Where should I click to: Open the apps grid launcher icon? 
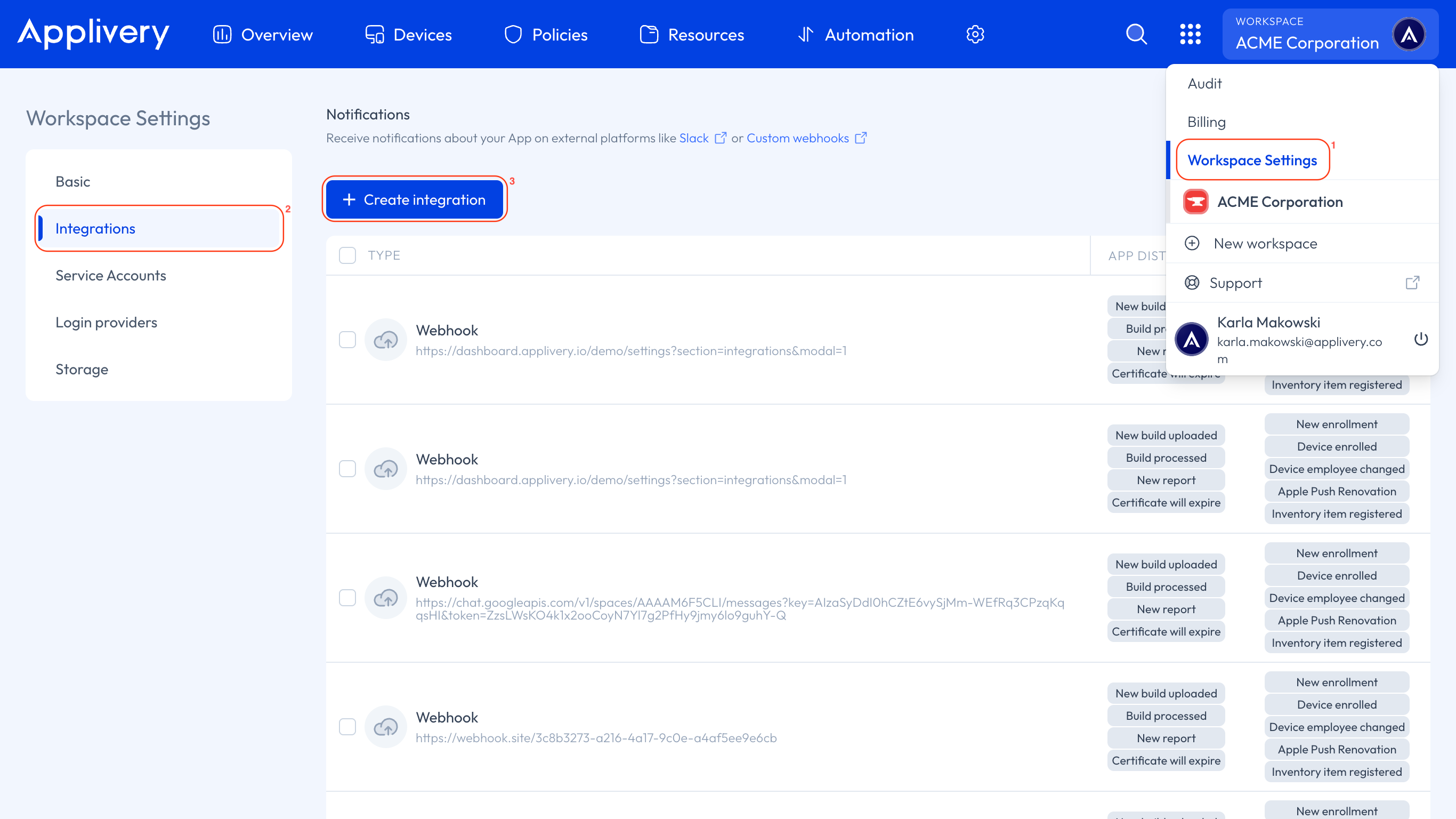pyautogui.click(x=1191, y=34)
